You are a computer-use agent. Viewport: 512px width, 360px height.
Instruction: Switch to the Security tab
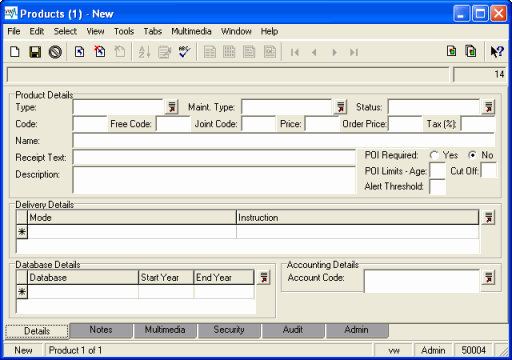[x=229, y=330]
